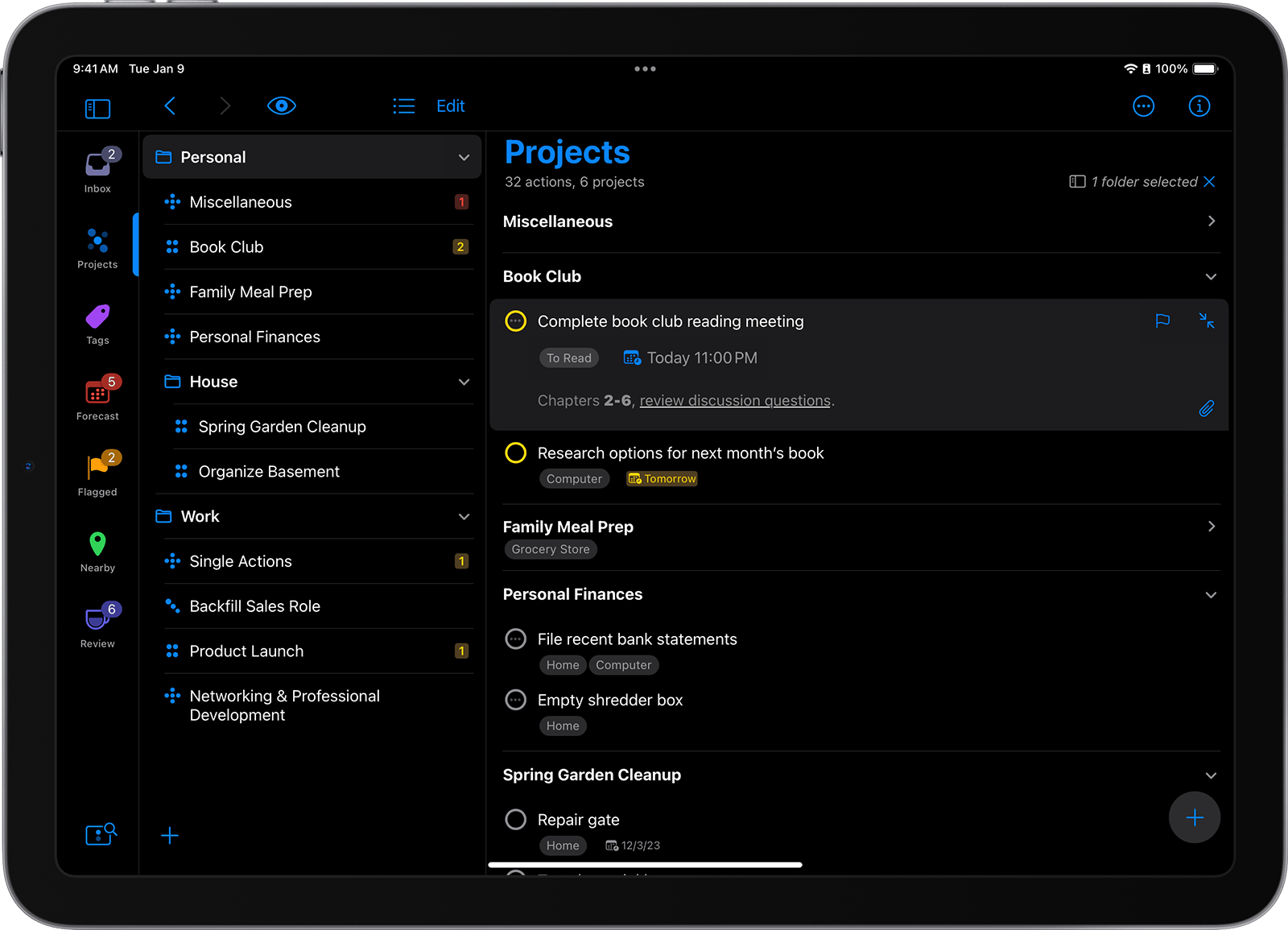Toggle view options with the eye icon
This screenshot has height=930, width=1288.
pos(281,105)
